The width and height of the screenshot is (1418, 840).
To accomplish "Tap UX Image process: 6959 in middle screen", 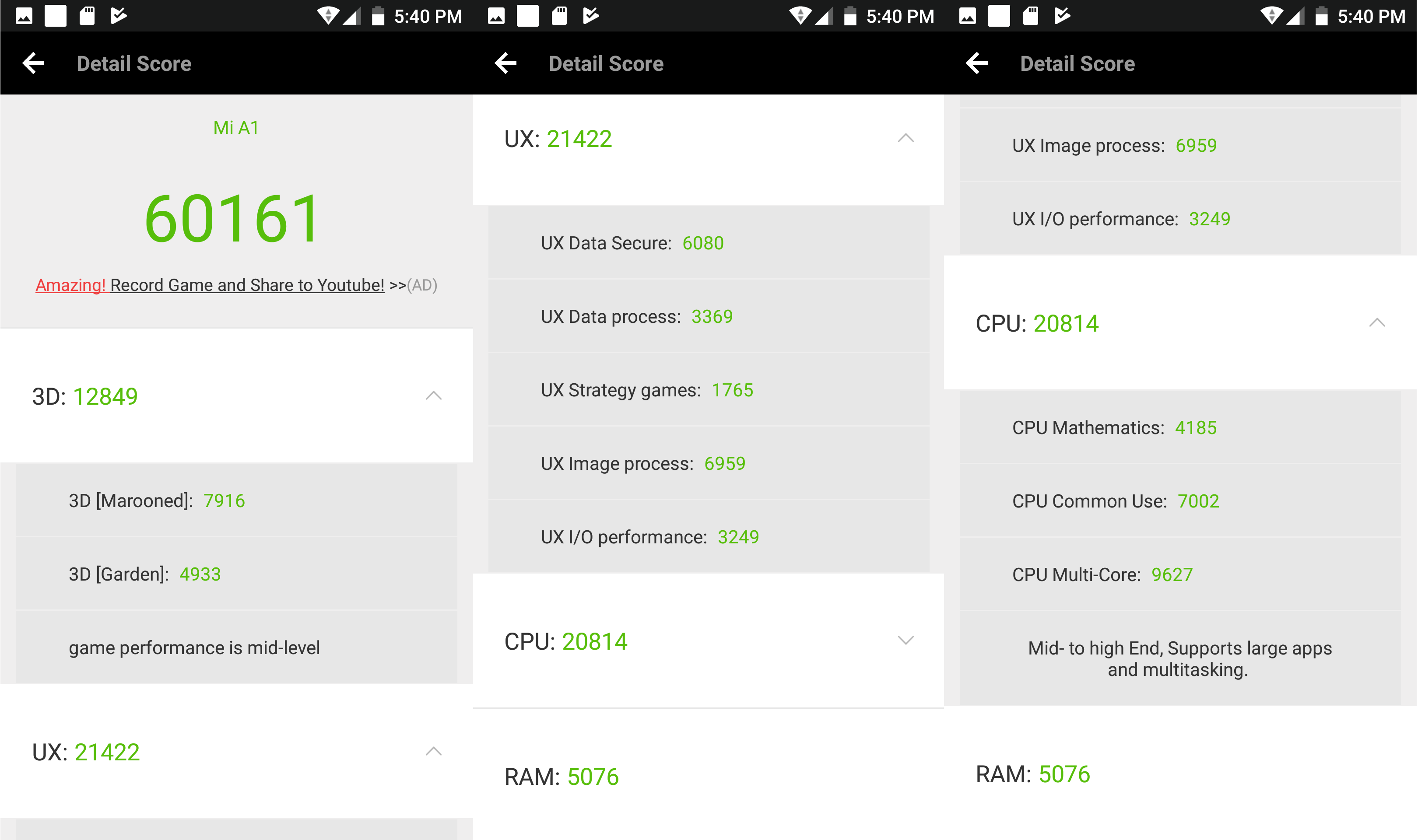I will [709, 463].
